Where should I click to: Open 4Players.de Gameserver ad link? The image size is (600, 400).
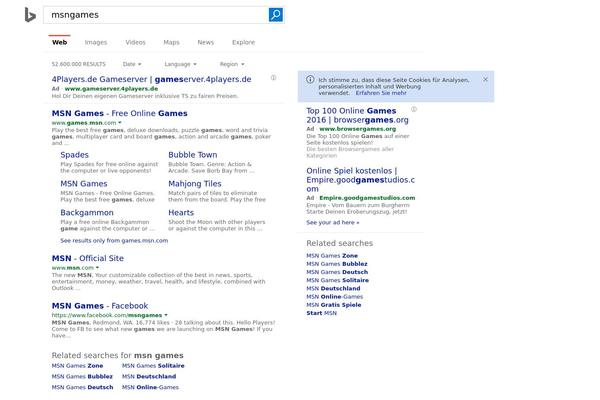tap(152, 79)
